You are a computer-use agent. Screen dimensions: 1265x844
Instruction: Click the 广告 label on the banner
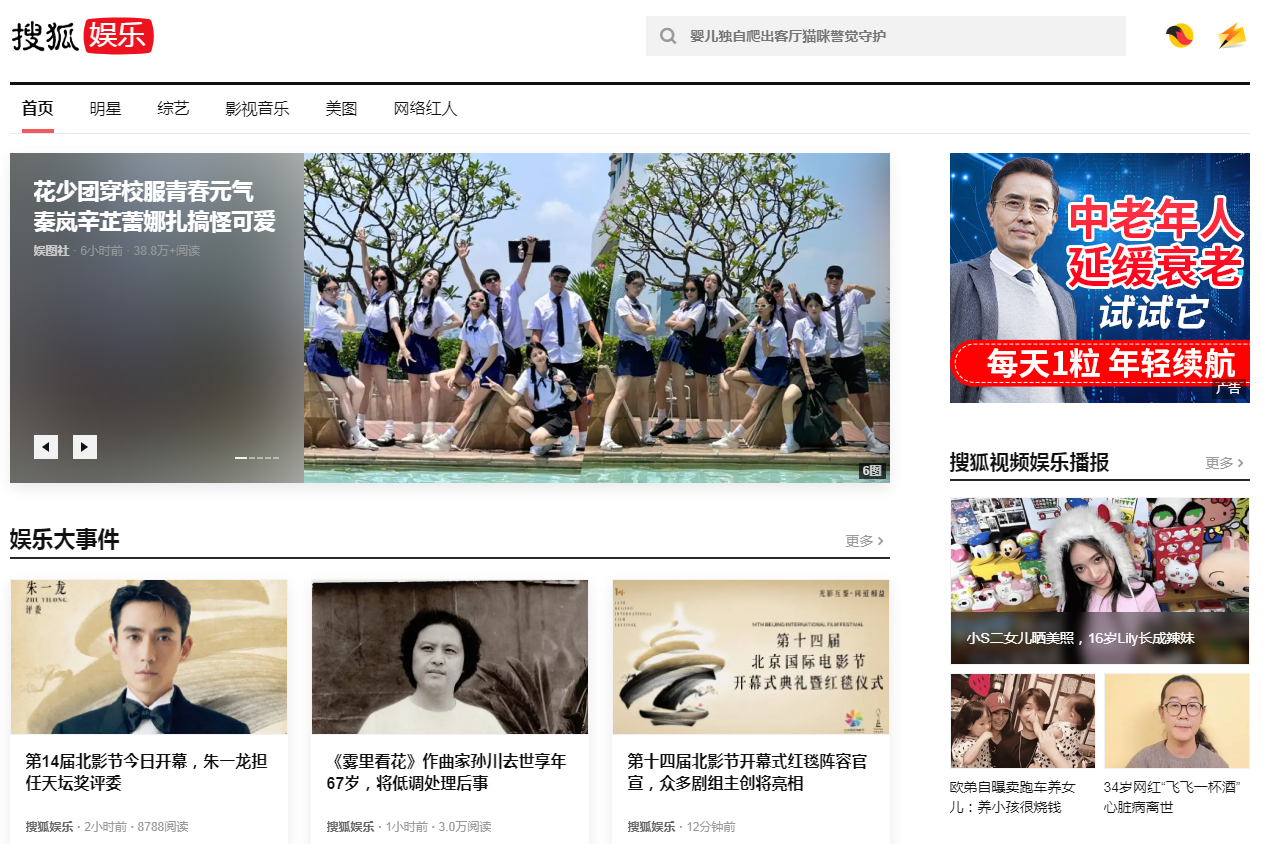tap(1228, 388)
